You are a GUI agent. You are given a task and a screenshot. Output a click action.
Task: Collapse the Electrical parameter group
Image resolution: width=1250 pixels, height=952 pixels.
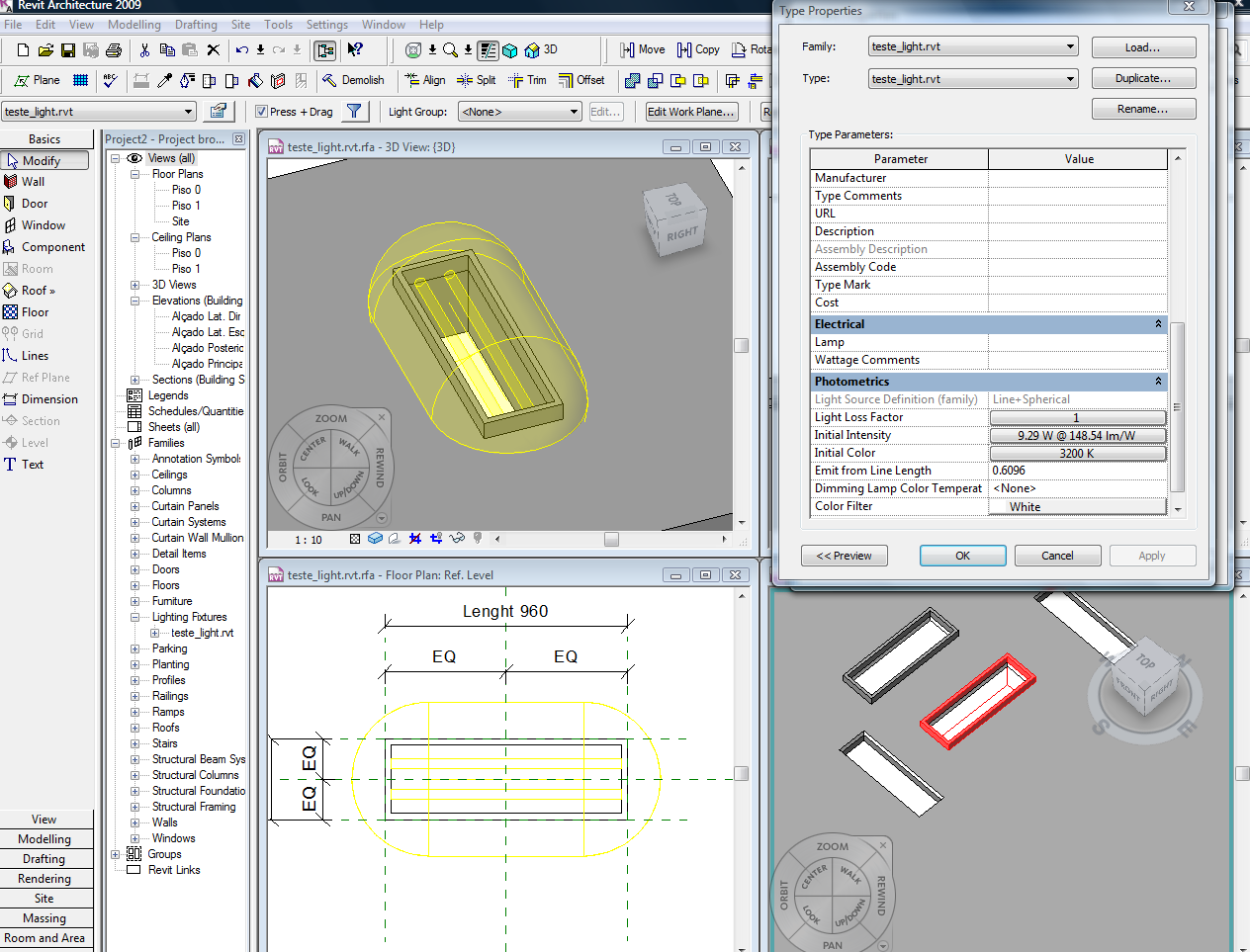point(1158,324)
